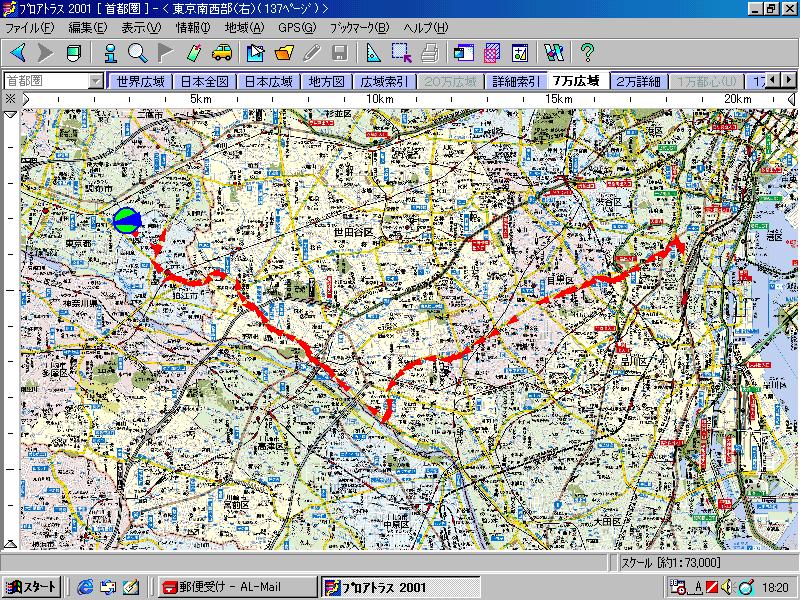The image size is (800, 600).
Task: Click the triangle ruler measurement tool
Action: click(373, 52)
